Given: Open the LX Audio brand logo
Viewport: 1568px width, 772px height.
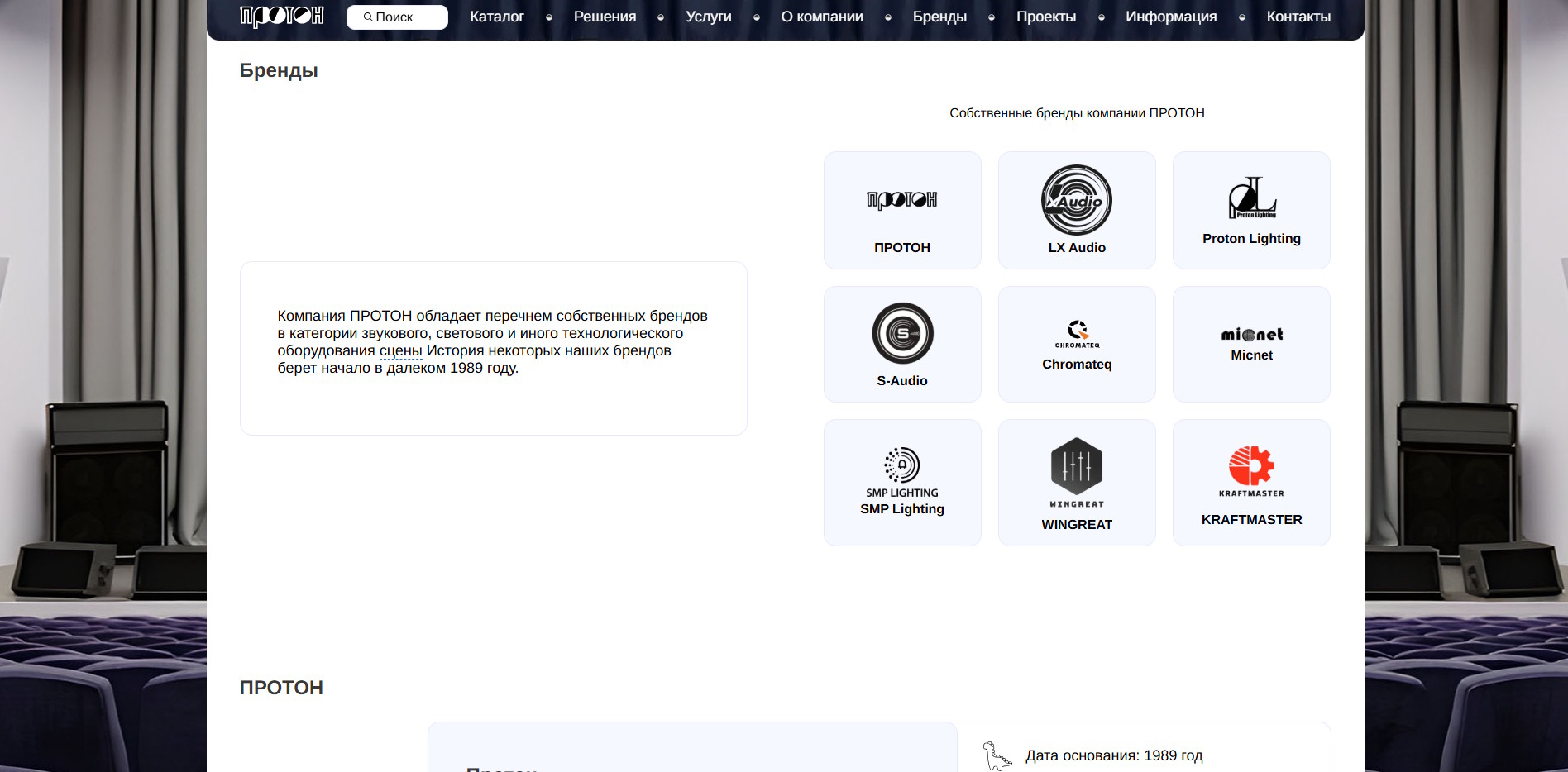Looking at the screenshot, I should click(1077, 200).
